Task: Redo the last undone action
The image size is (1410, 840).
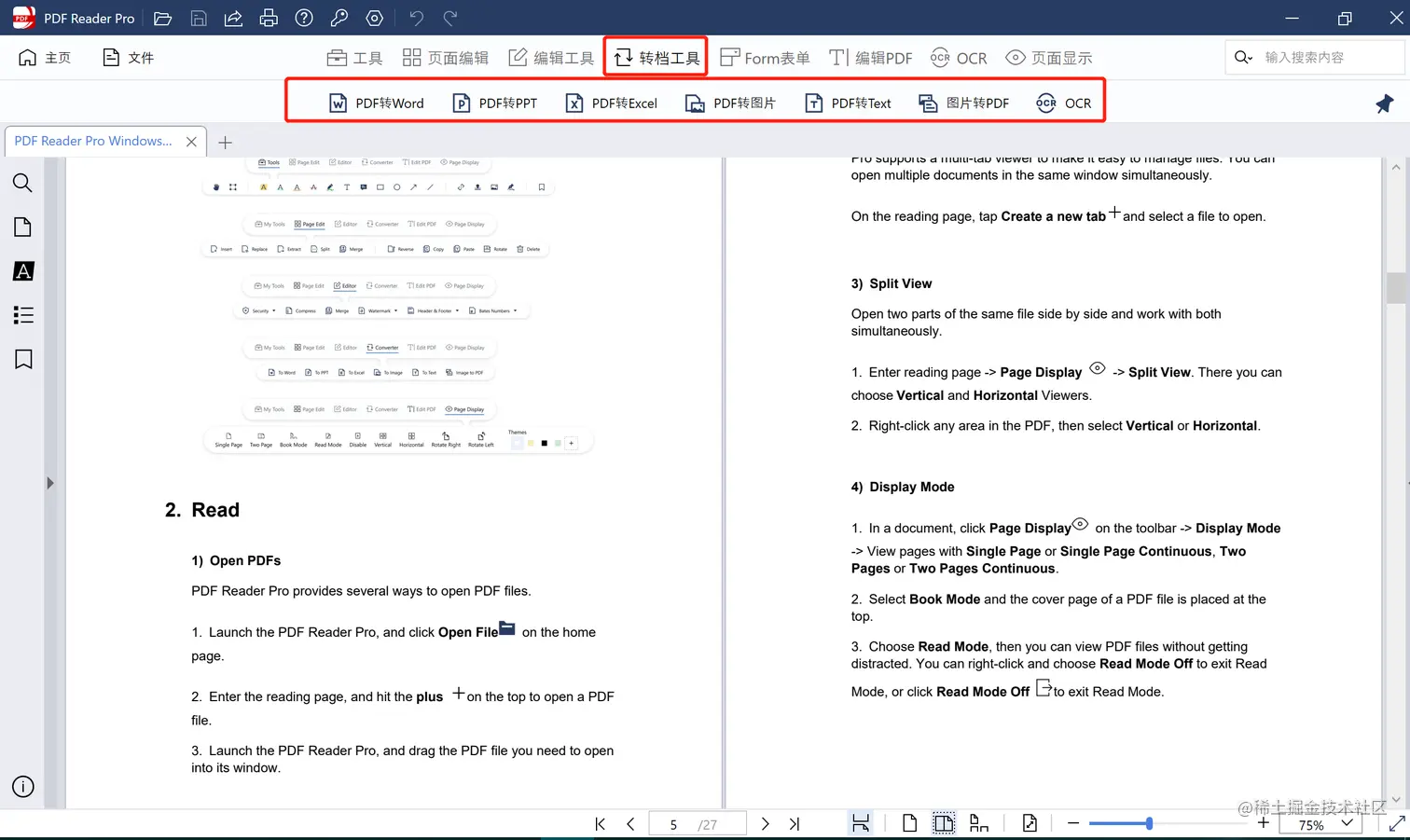Action: pos(450,18)
